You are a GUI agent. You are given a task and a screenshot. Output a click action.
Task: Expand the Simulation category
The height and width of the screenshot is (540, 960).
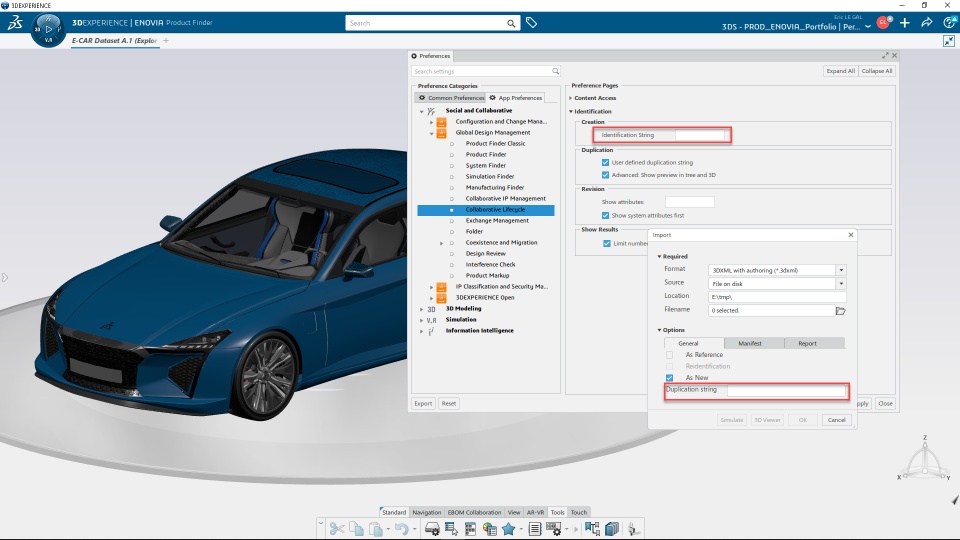click(421, 320)
